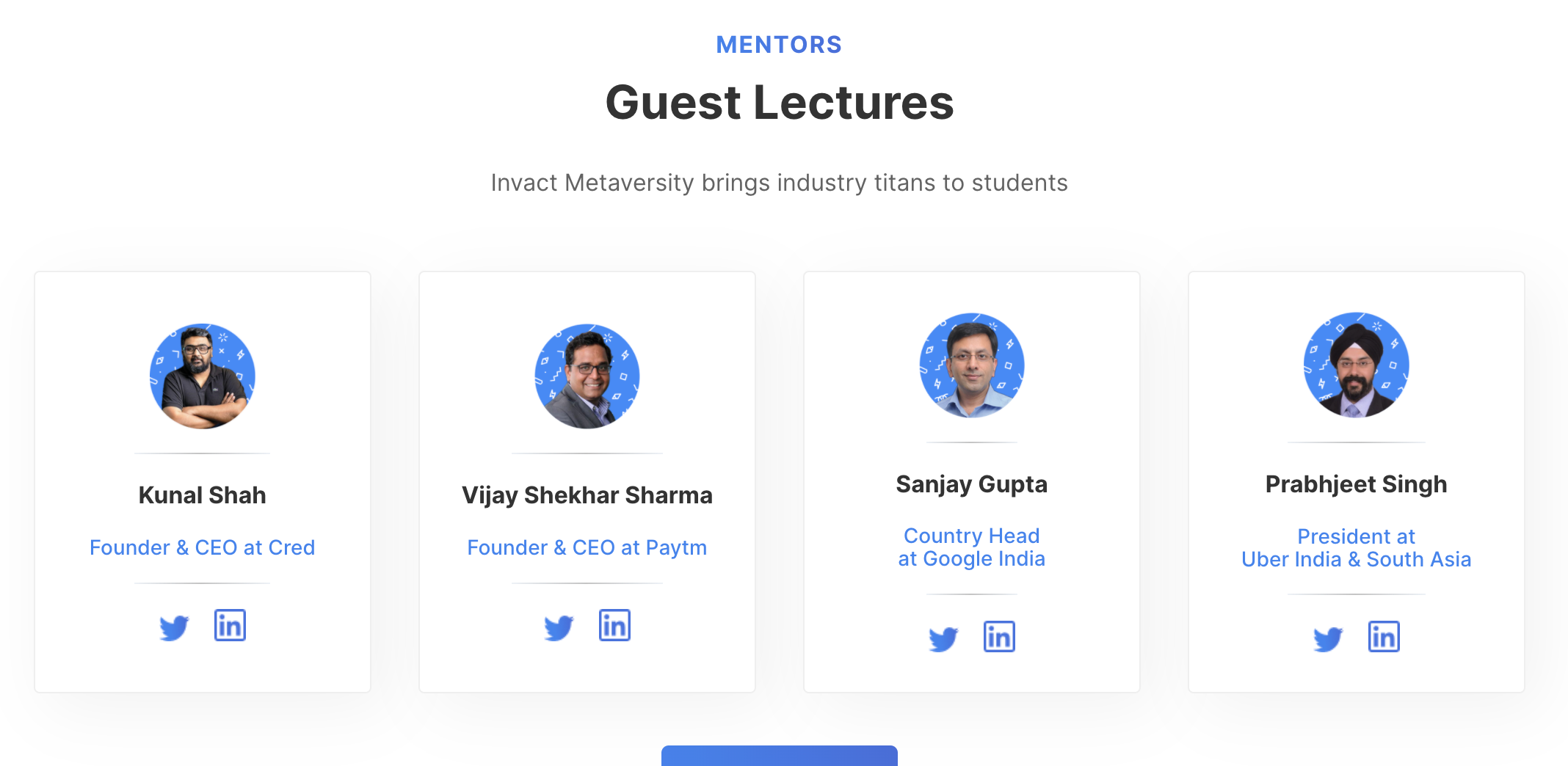Visit Vijay Shekhar Sharma's Twitter icon
This screenshot has width=1568, height=766.
click(x=559, y=627)
